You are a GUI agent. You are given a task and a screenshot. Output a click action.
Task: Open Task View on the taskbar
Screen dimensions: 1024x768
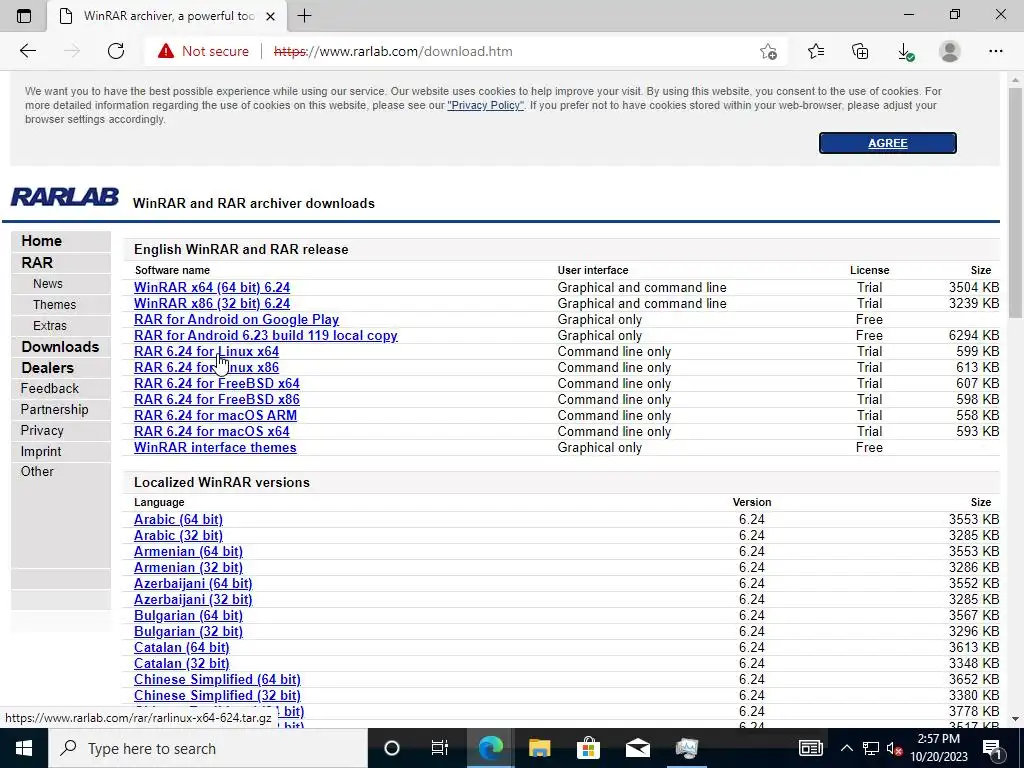(440, 748)
